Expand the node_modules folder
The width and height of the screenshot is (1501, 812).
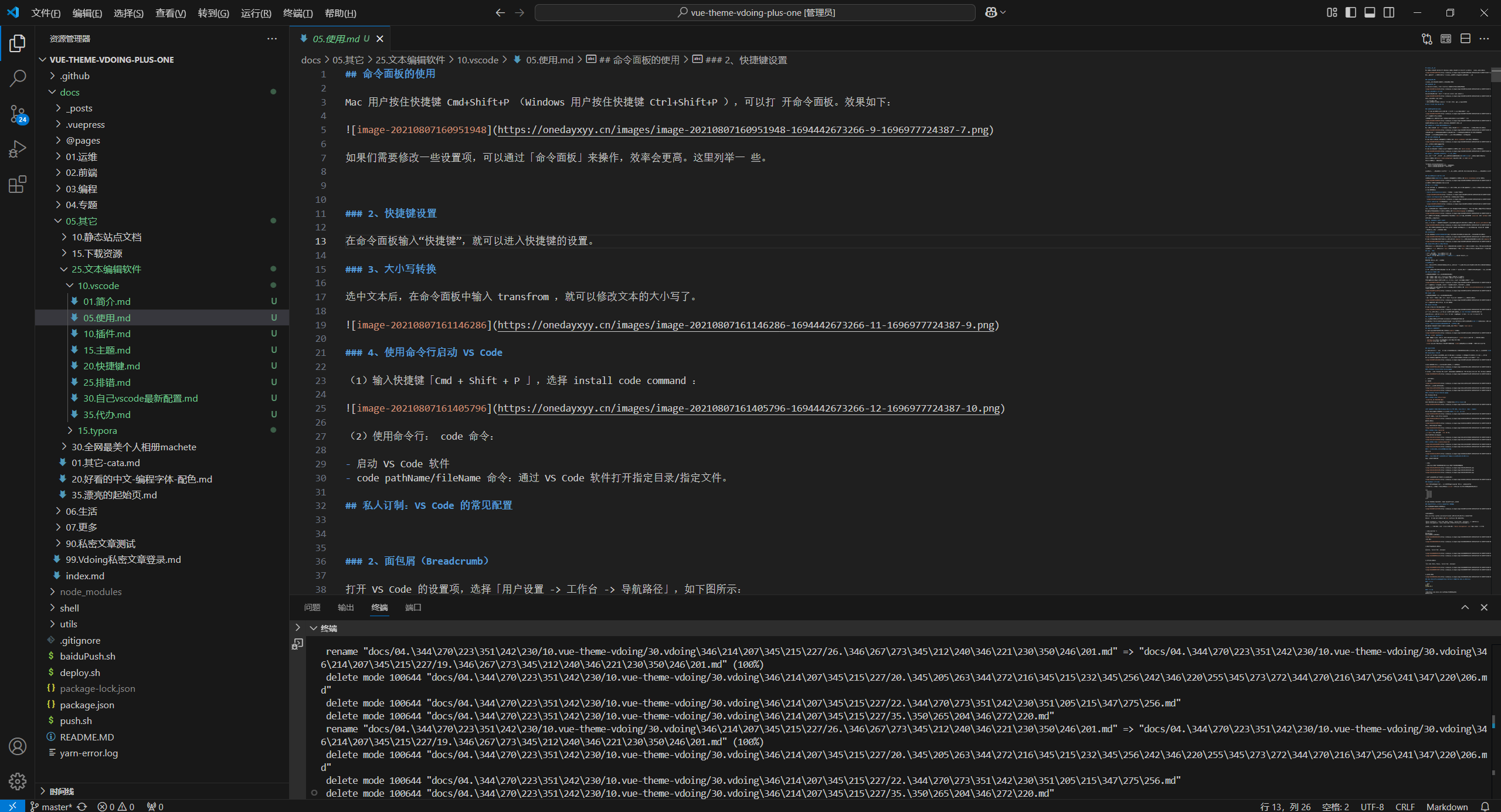click(x=162, y=592)
